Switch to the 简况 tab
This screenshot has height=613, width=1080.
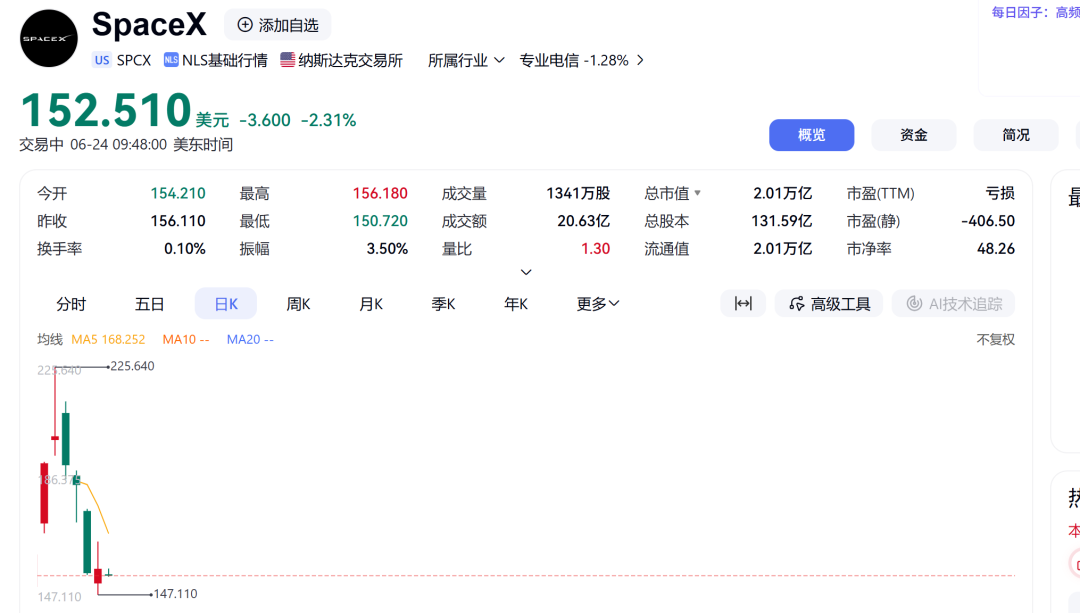pyautogui.click(x=1015, y=135)
